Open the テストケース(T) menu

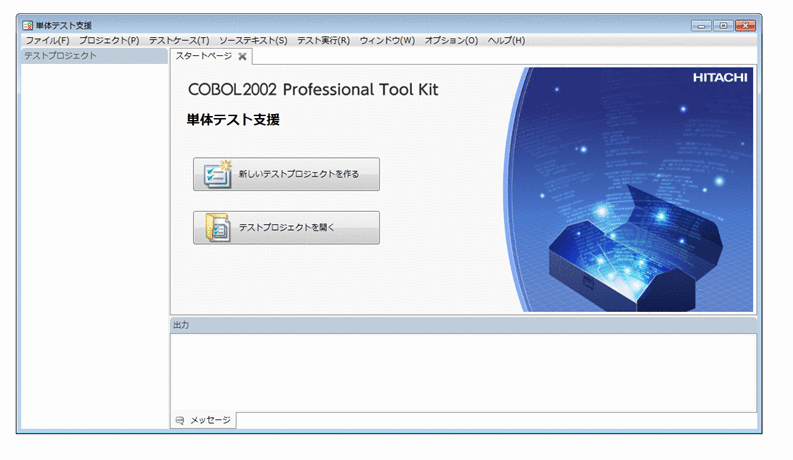(x=179, y=40)
